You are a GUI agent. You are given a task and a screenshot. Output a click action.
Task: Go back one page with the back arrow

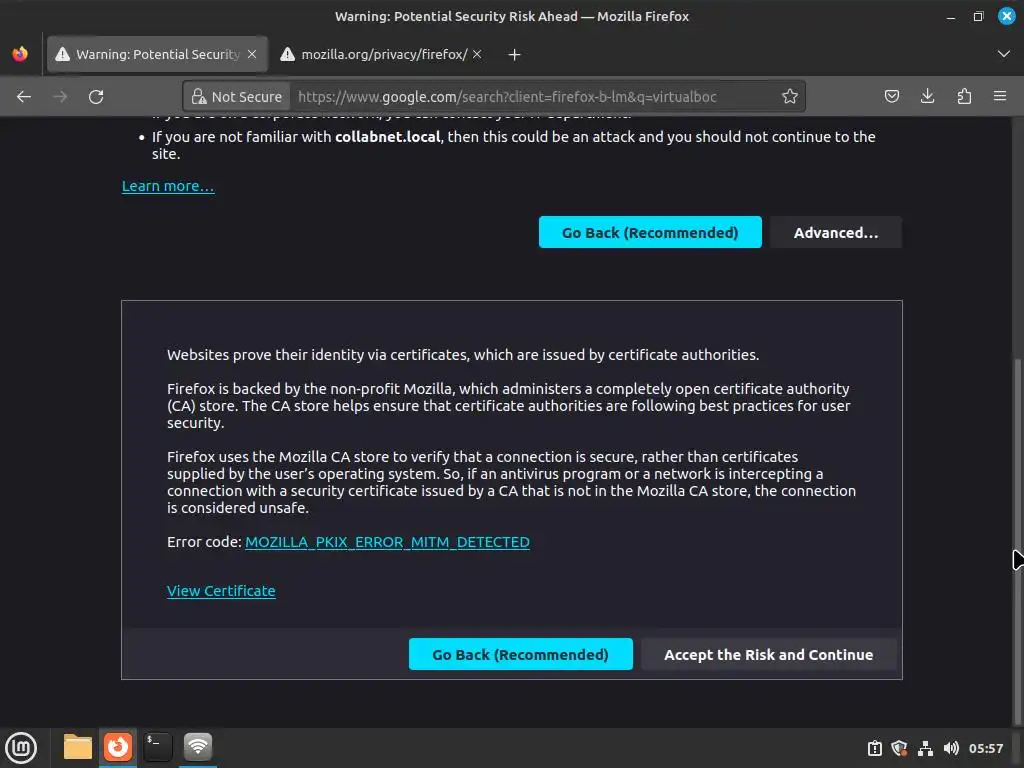[x=24, y=97]
